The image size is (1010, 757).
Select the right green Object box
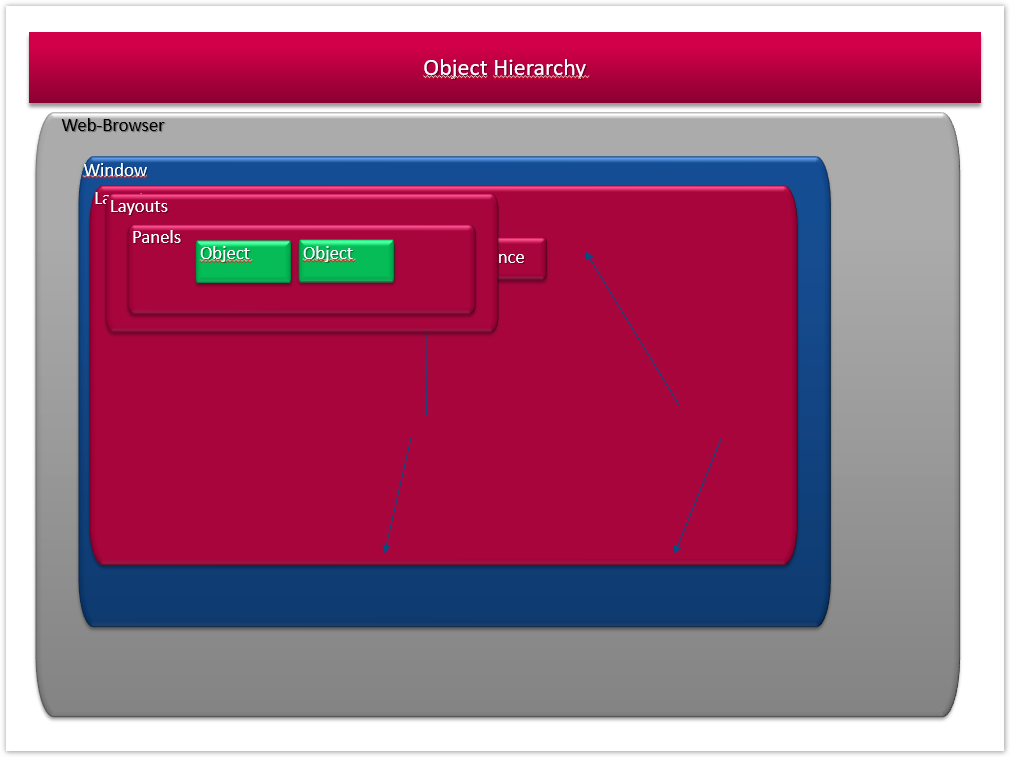coord(346,261)
